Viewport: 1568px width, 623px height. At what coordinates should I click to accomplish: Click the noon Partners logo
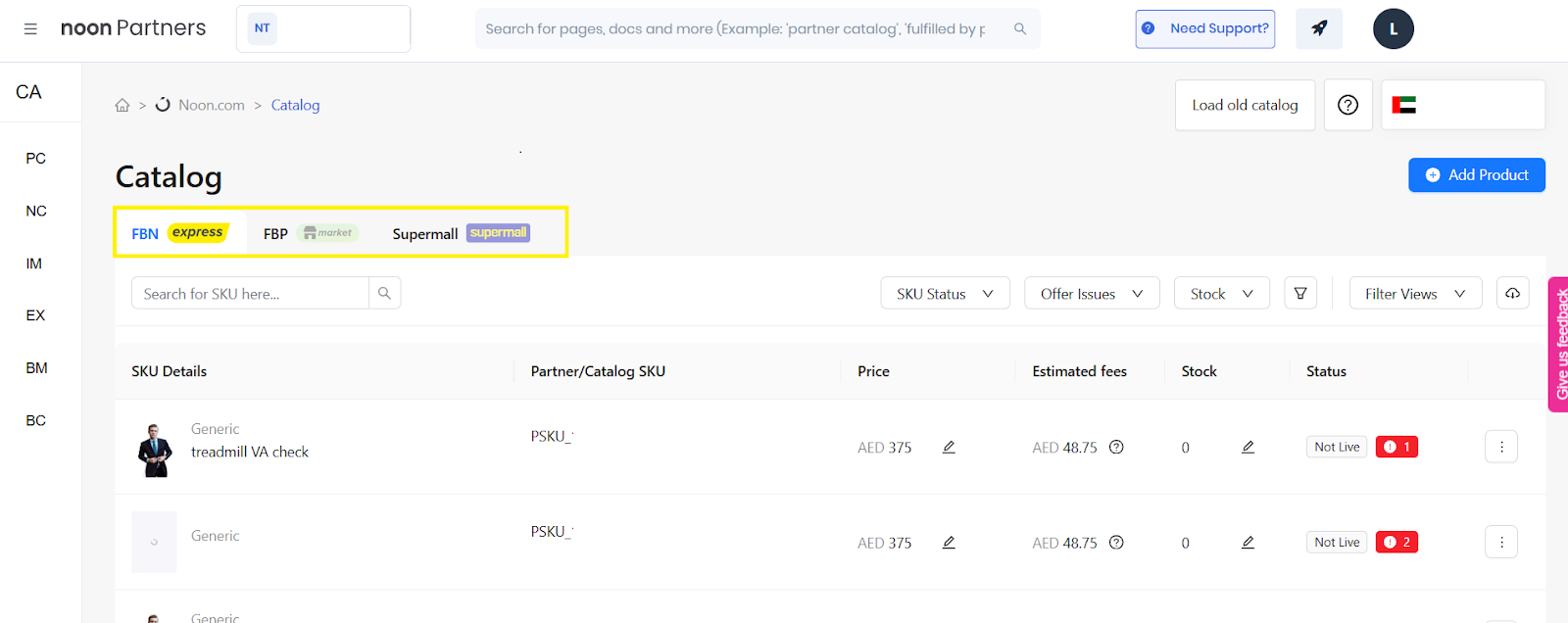tap(133, 28)
